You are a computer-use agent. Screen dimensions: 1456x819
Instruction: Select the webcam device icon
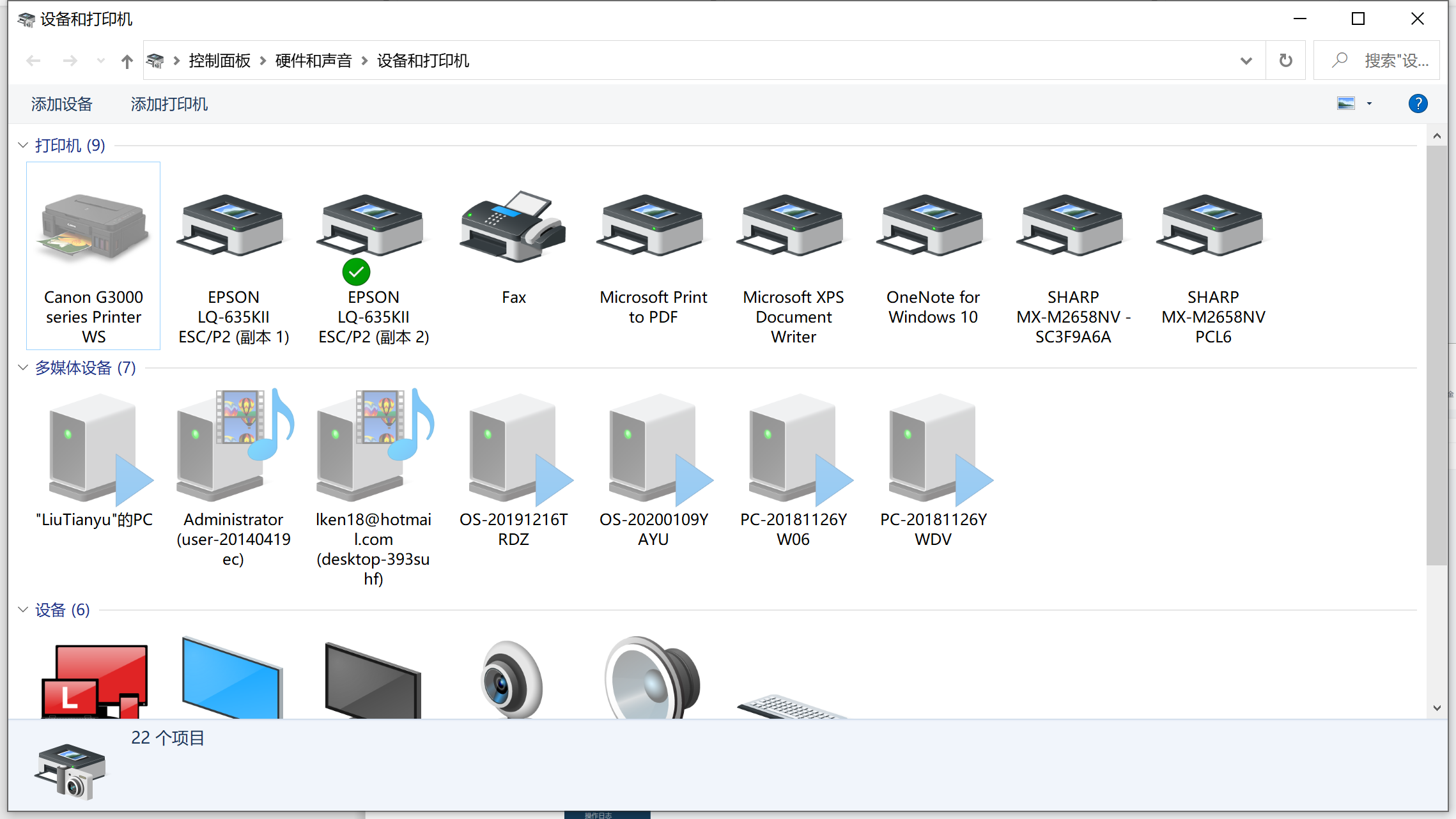pos(512,679)
